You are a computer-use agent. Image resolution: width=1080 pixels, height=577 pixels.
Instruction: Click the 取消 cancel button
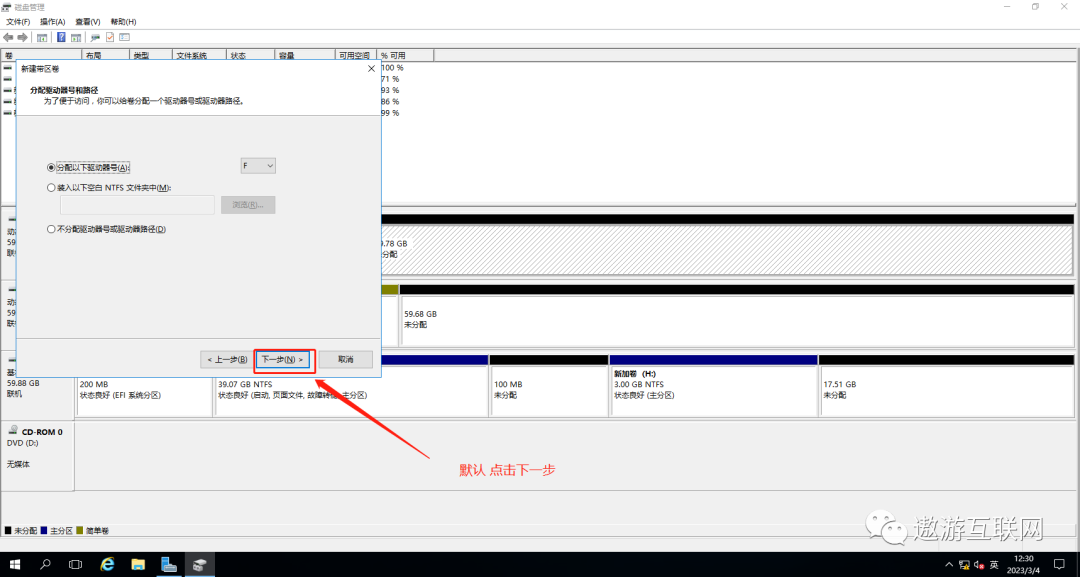(x=346, y=359)
